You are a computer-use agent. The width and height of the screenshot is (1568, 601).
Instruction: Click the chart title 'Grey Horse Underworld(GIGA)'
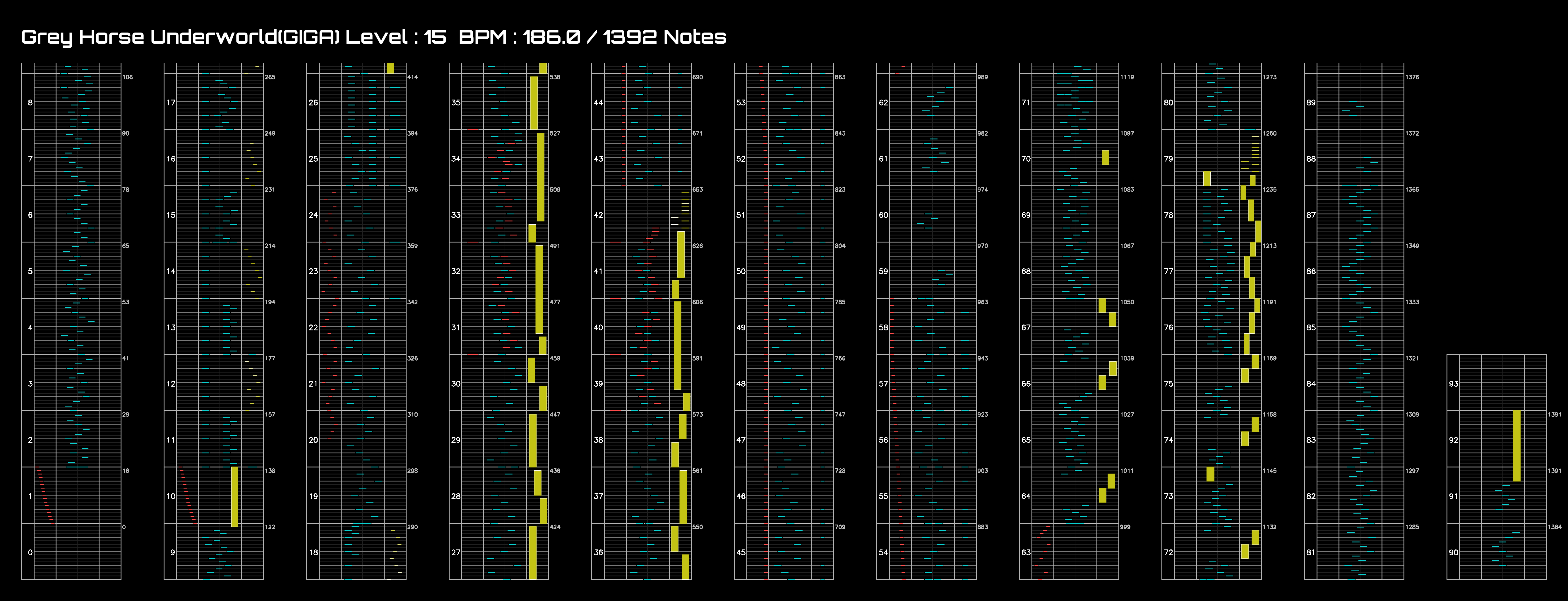point(180,37)
